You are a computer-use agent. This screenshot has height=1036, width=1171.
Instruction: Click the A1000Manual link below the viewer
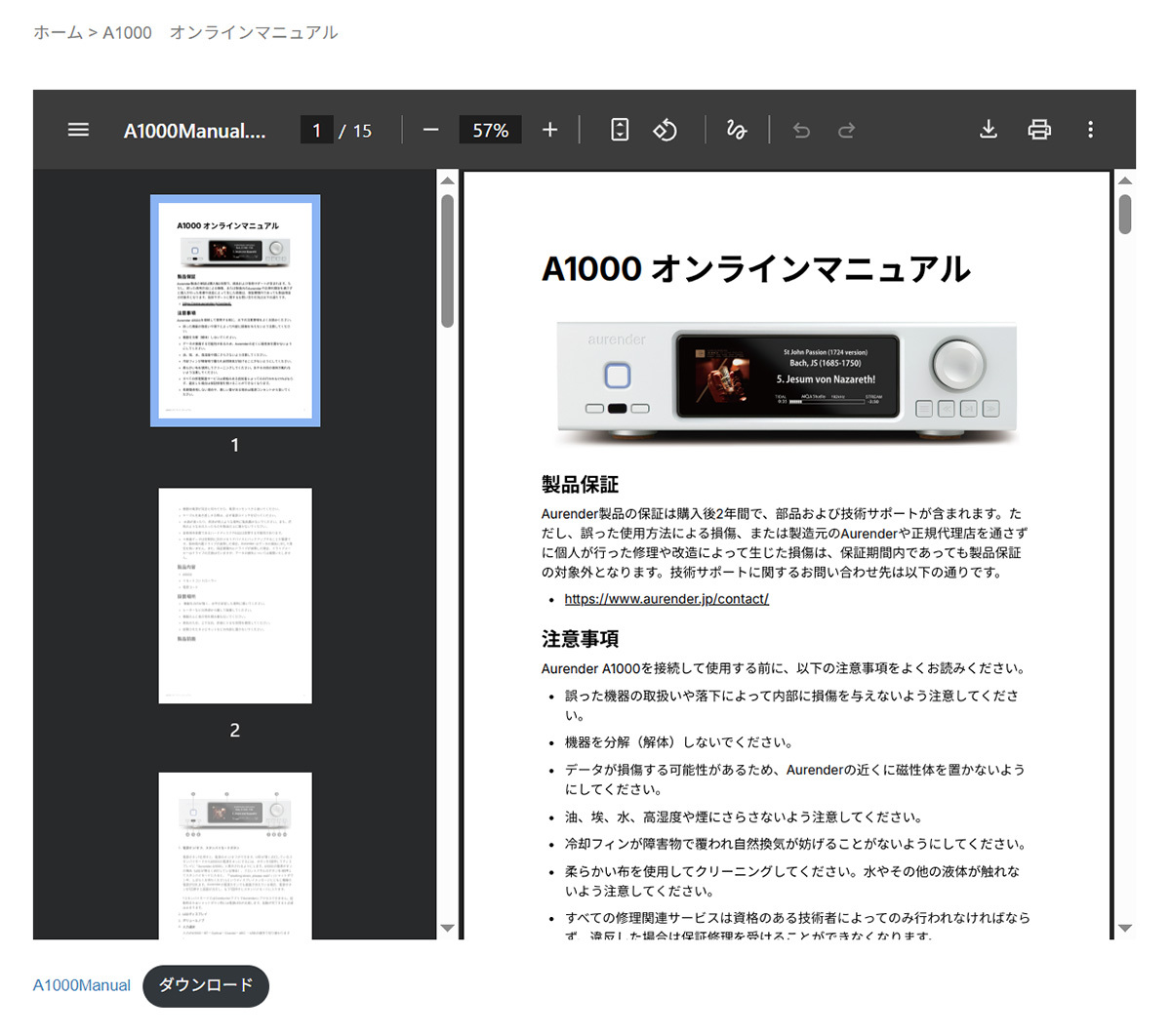(x=82, y=985)
